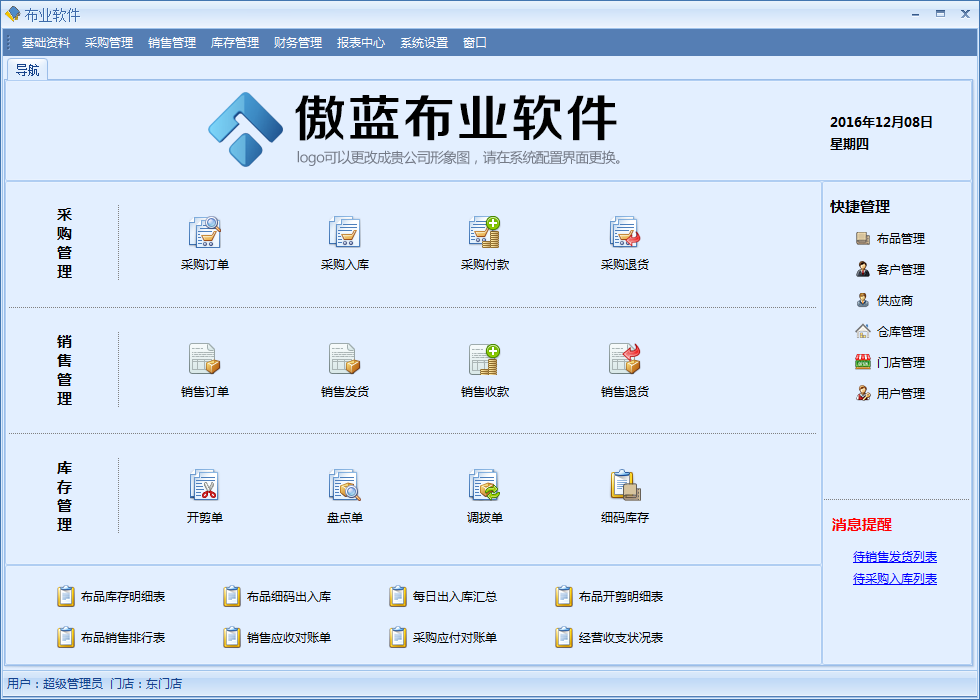This screenshot has height=700, width=980.
Task: Open the 报表中心 menu
Action: tap(361, 43)
